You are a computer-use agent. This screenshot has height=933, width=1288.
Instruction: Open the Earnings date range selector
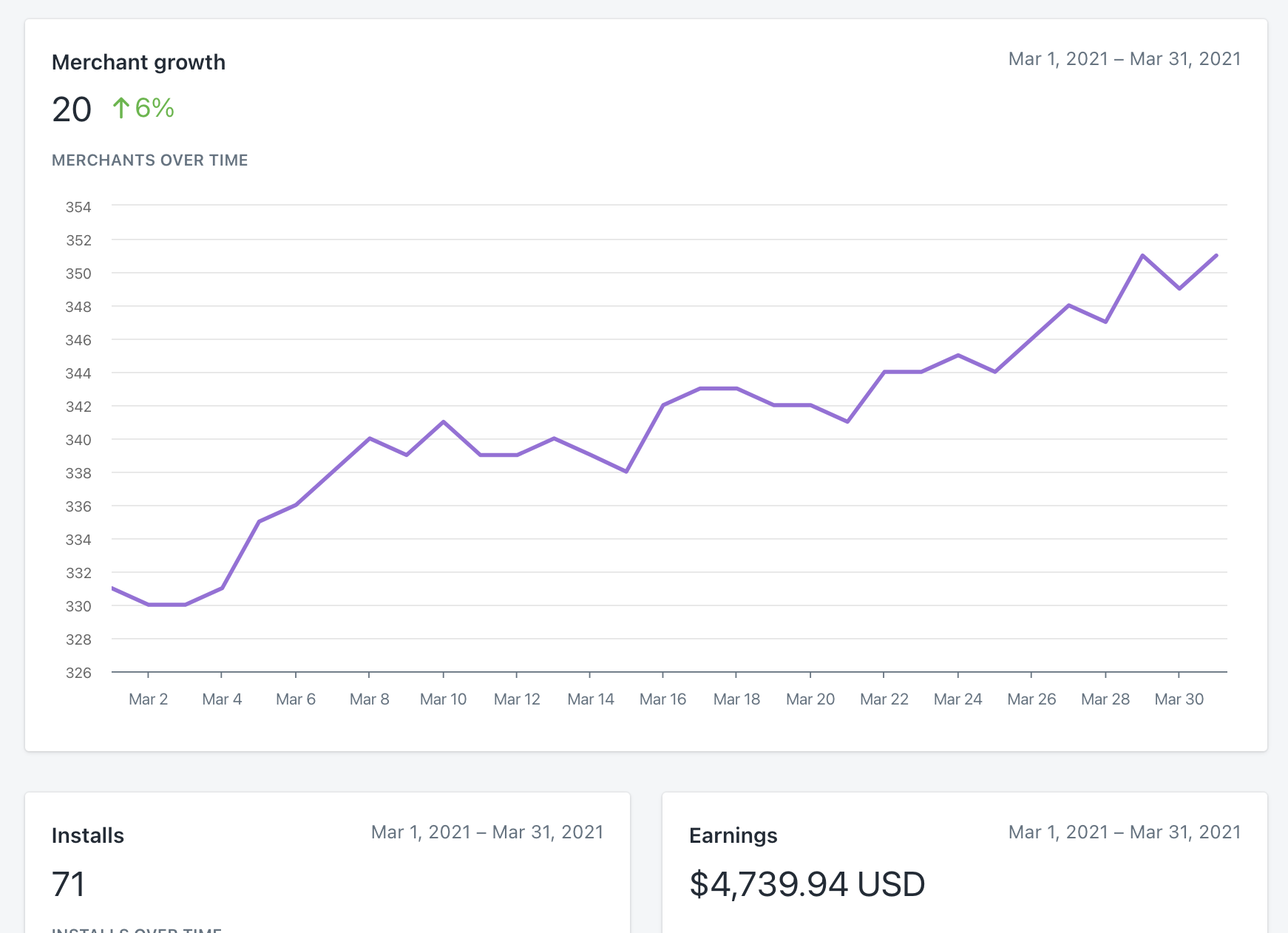point(1125,832)
